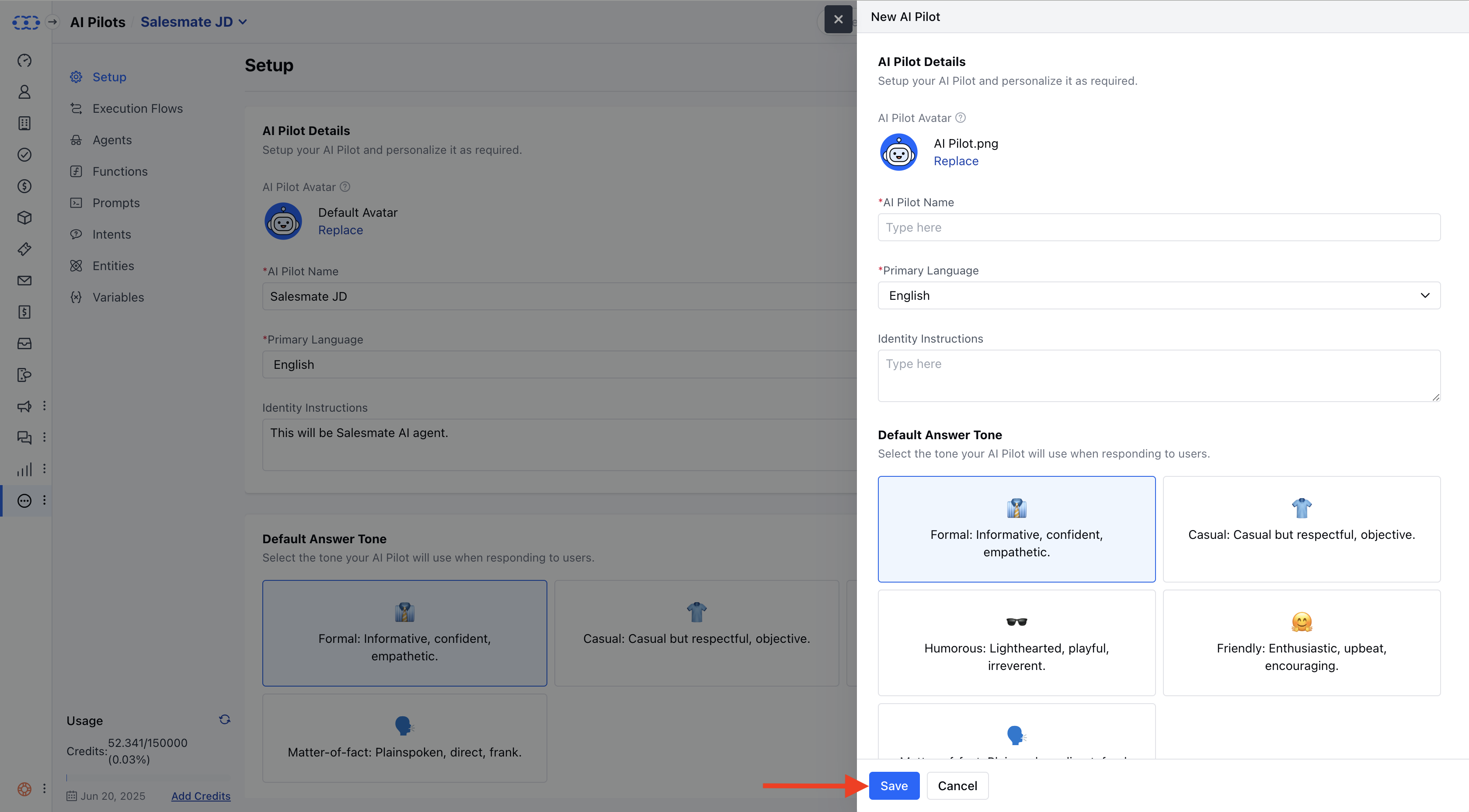Click the AI Pilot.png avatar image in panel
1469x812 pixels.
899,152
